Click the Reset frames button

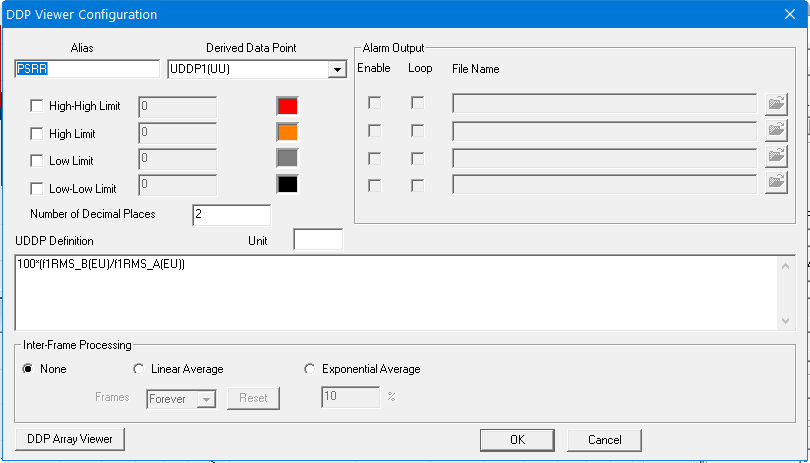click(253, 398)
